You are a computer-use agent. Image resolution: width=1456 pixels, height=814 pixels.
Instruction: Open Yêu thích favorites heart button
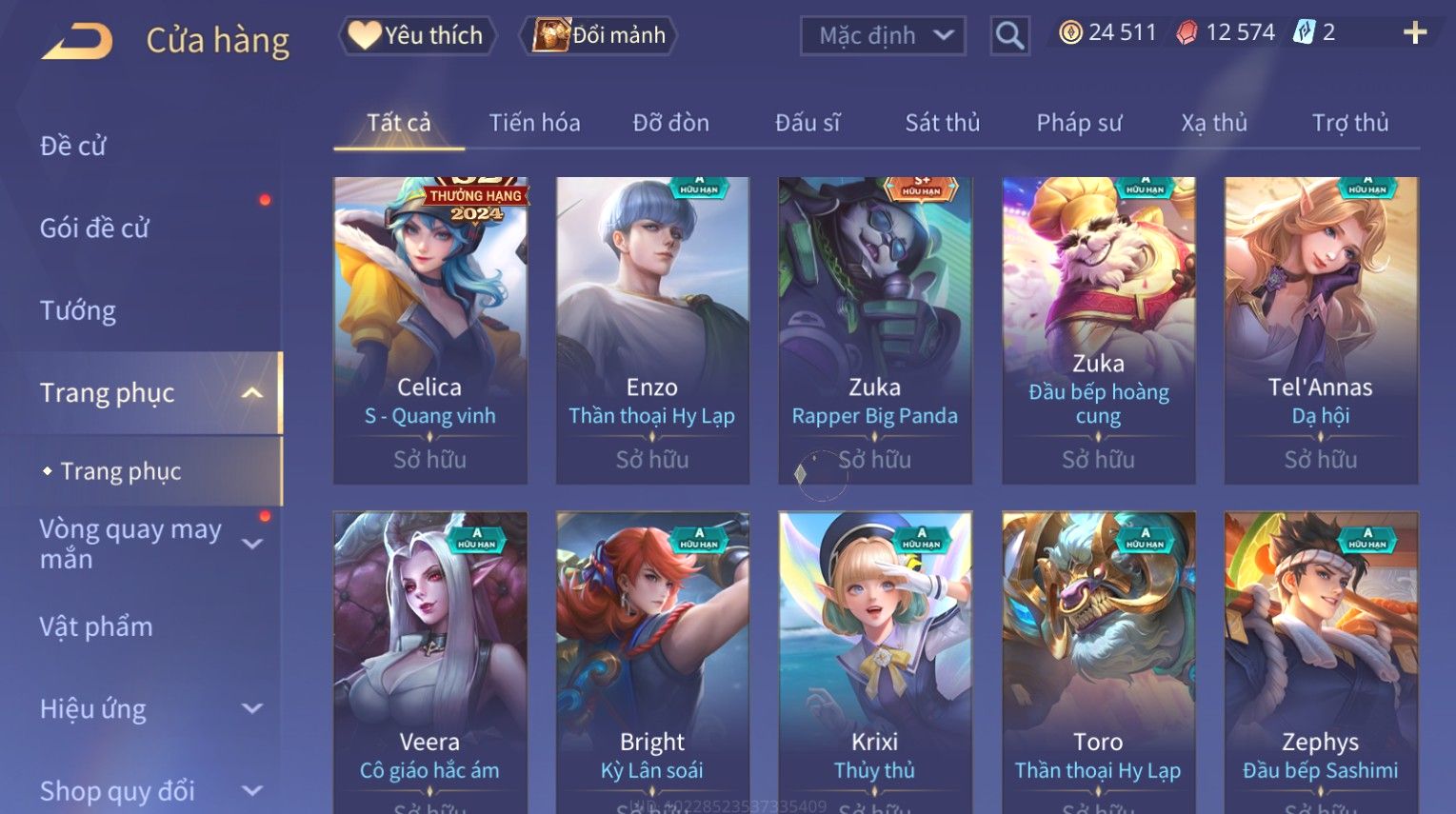point(417,36)
